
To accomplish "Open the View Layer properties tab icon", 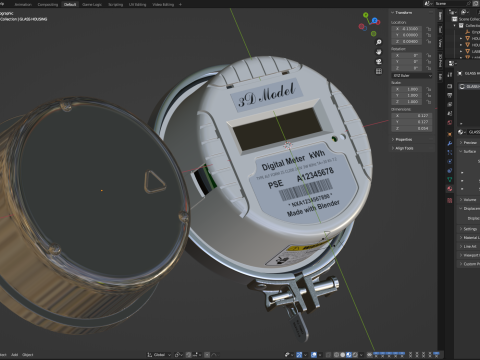I will (450, 104).
